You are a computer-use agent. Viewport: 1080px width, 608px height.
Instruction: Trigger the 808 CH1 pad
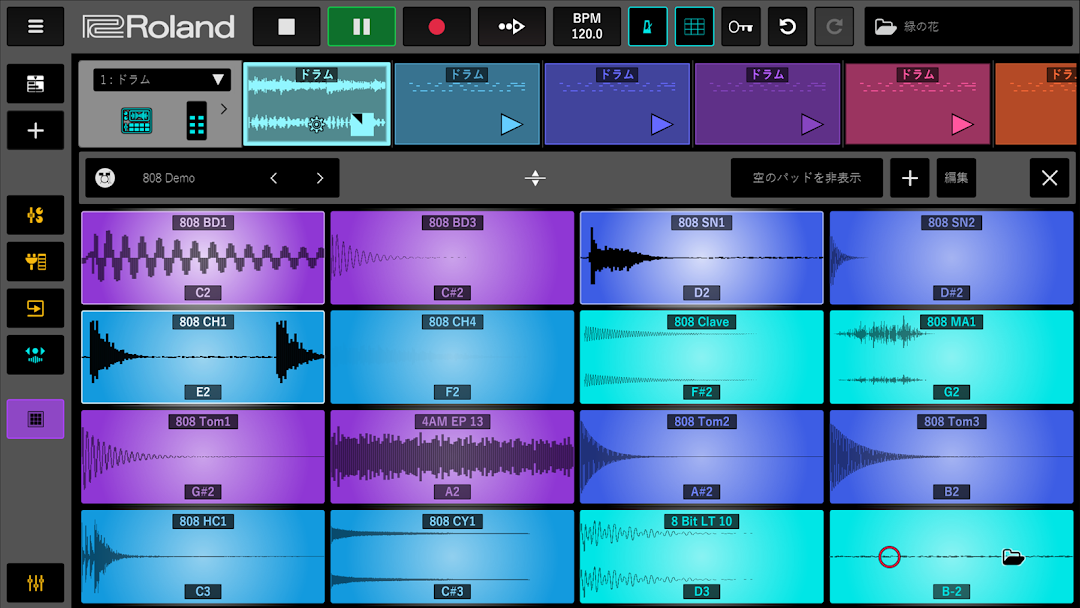[x=203, y=357]
